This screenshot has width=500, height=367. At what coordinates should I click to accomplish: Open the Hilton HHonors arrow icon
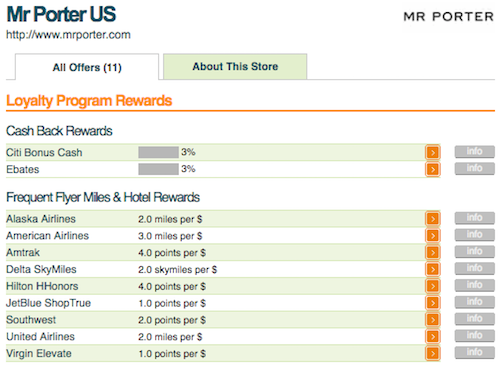click(x=433, y=286)
